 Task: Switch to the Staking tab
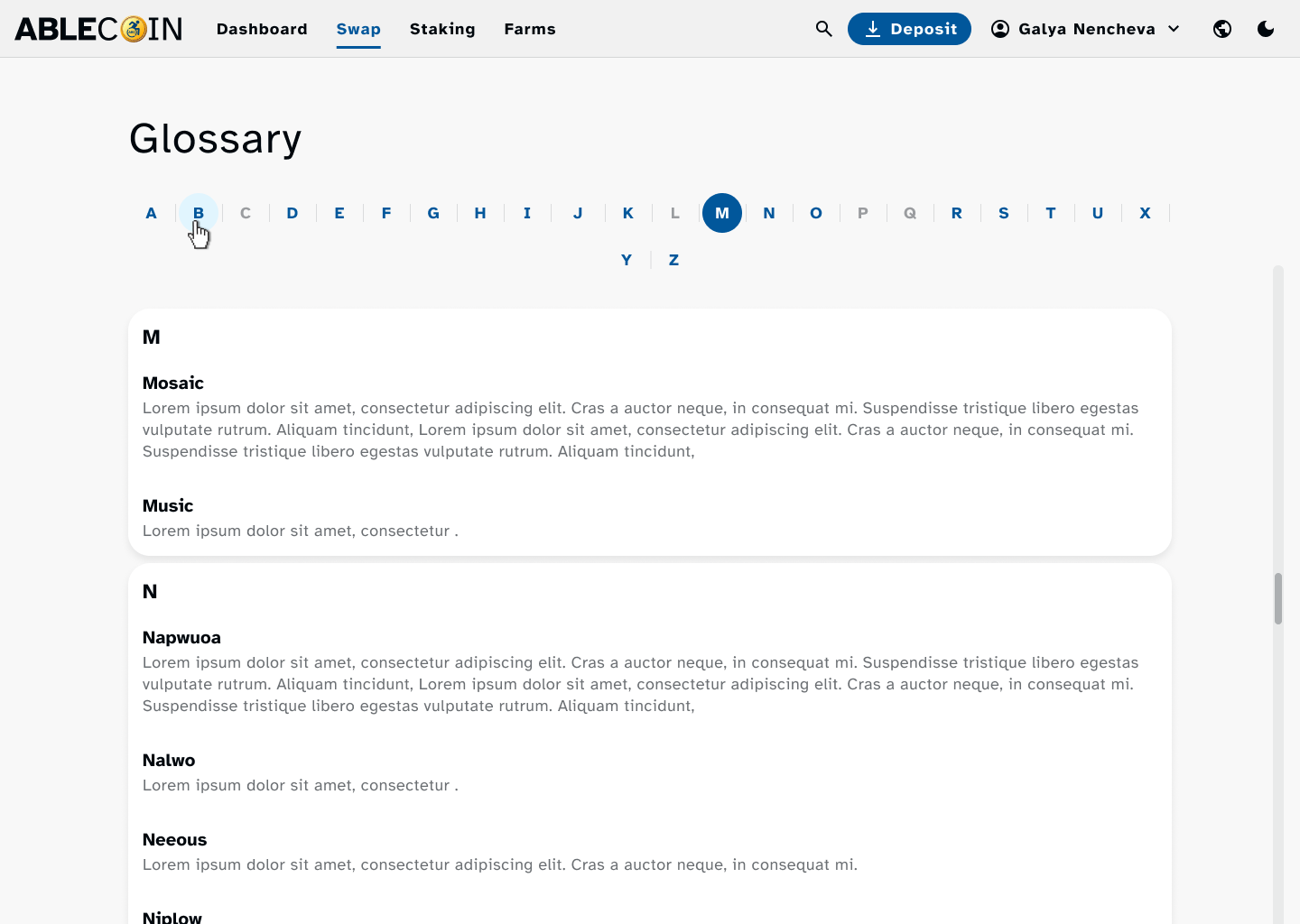(x=442, y=29)
